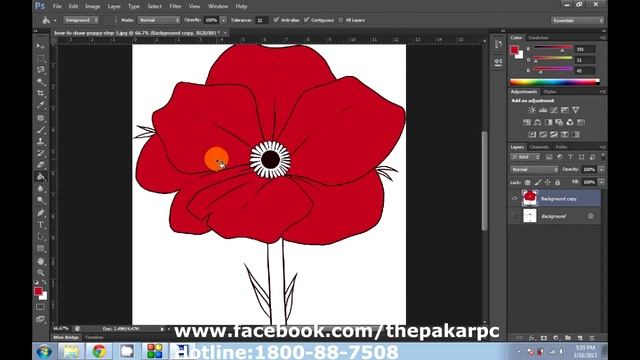The image size is (640, 360).
Task: Select the Hand tool
Action: click(x=40, y=260)
